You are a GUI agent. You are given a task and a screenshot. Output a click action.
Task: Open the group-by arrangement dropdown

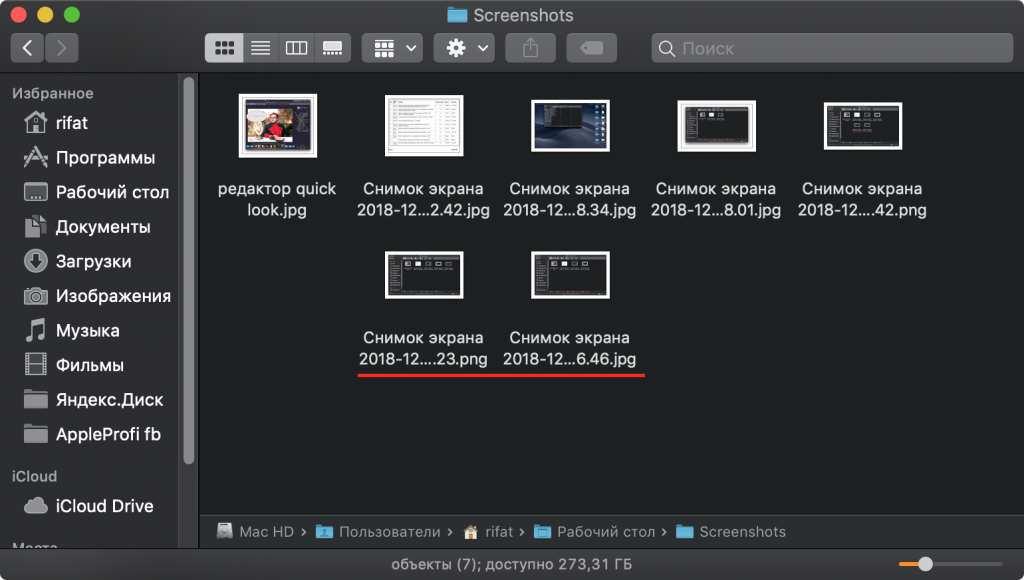391,47
